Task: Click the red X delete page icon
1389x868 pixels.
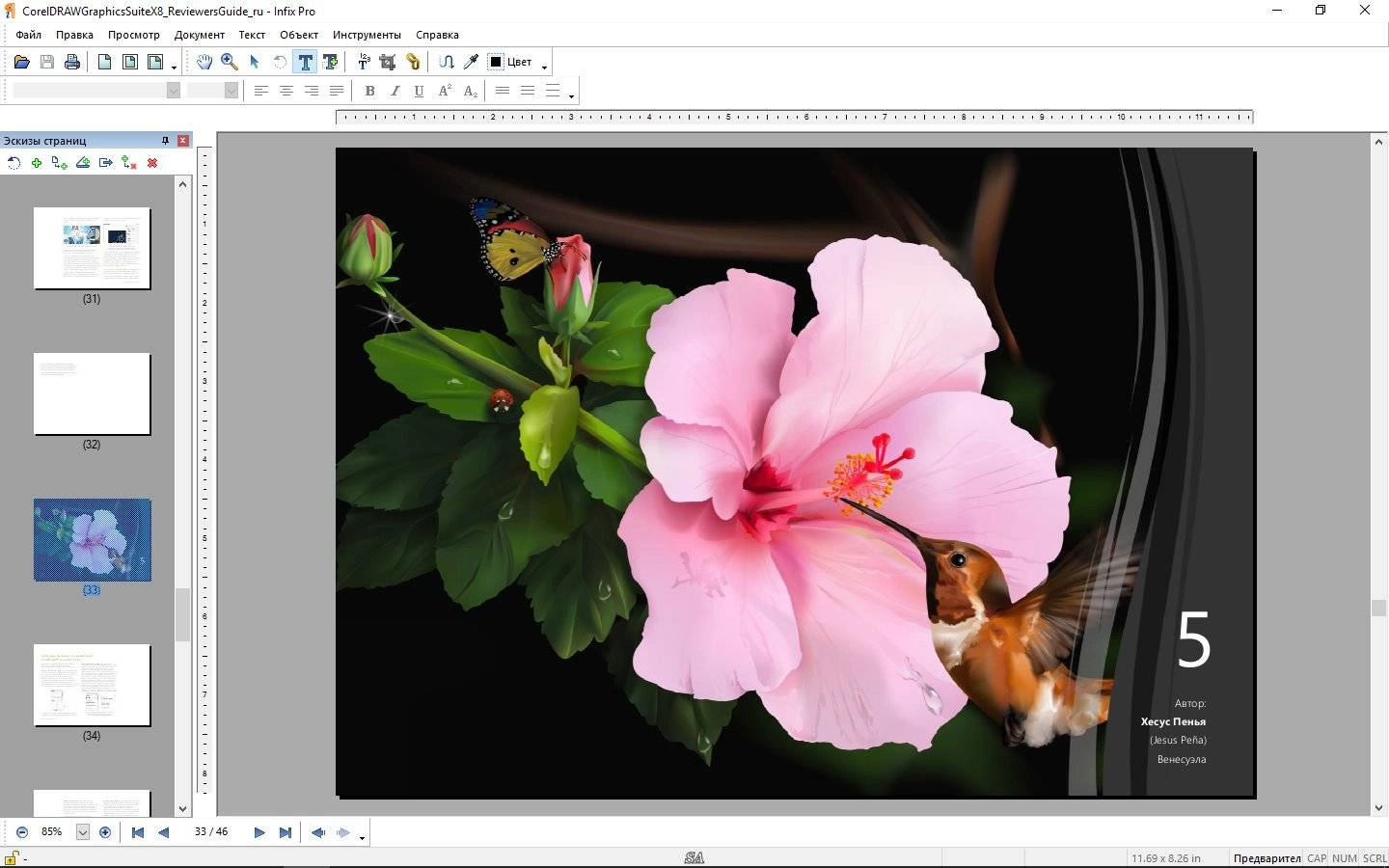Action: click(152, 163)
